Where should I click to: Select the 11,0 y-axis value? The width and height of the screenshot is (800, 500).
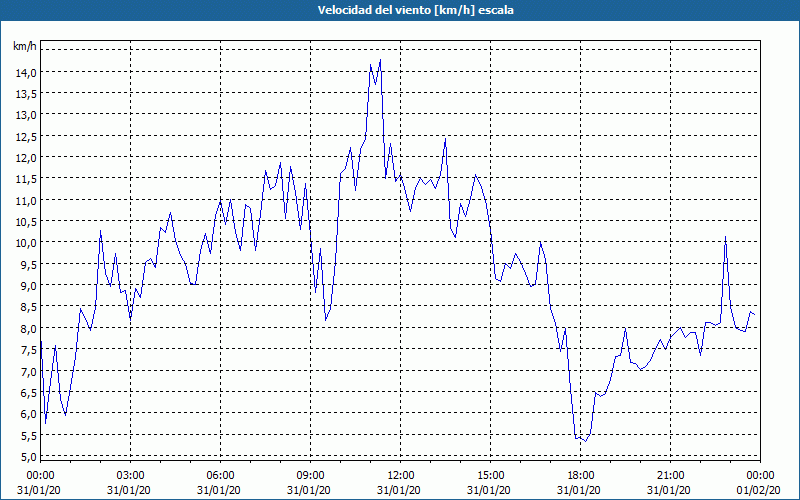click(26, 201)
